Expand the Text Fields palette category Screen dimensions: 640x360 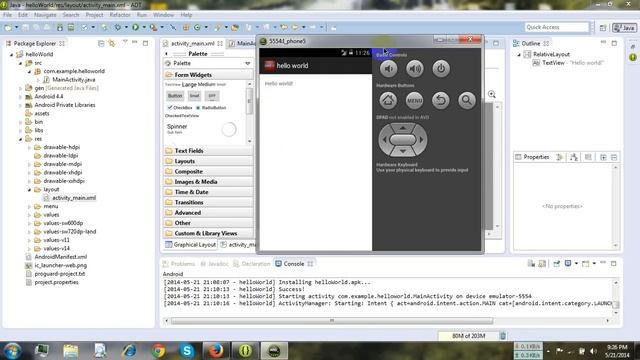coord(209,151)
